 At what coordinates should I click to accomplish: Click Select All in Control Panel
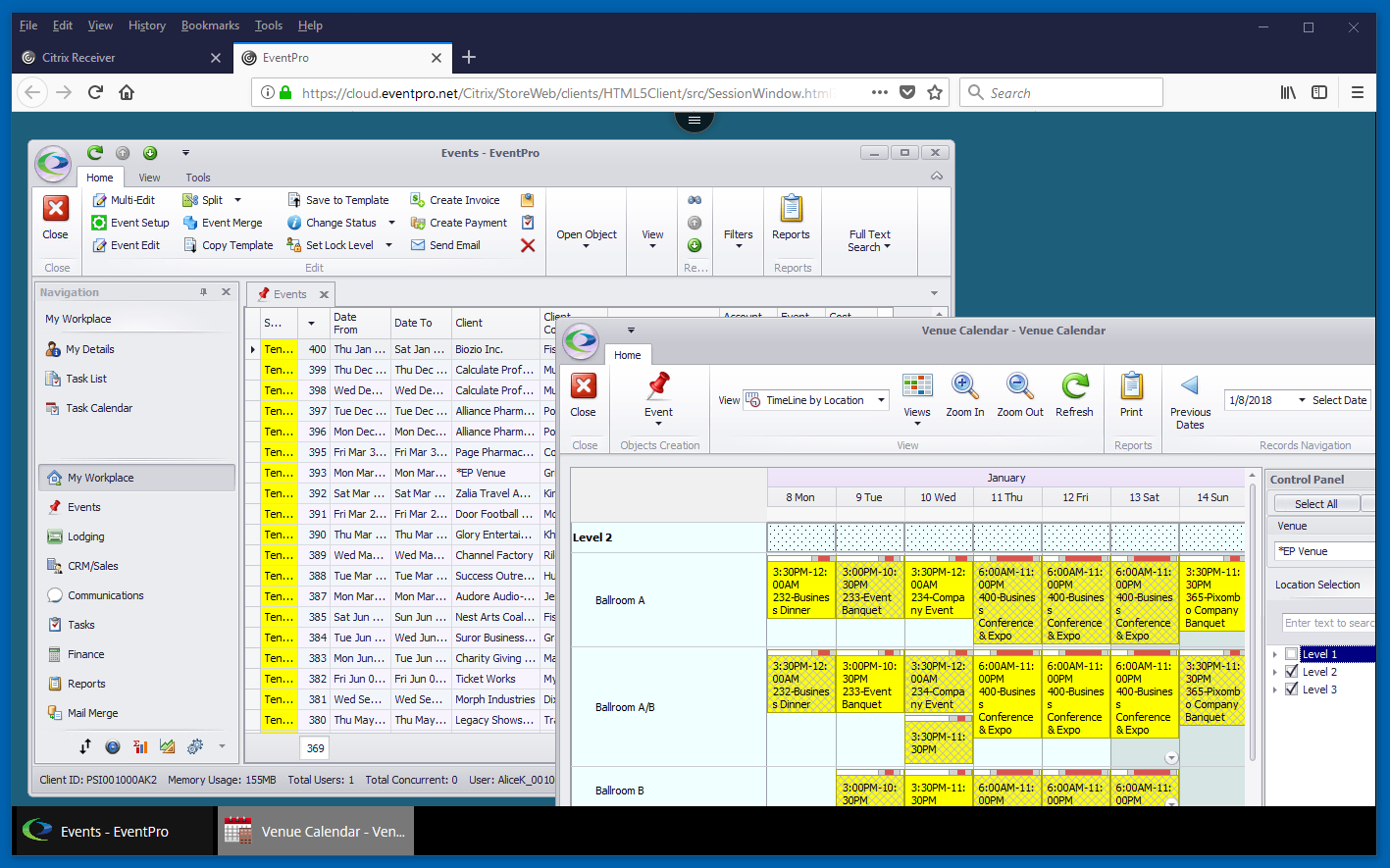[x=1315, y=504]
